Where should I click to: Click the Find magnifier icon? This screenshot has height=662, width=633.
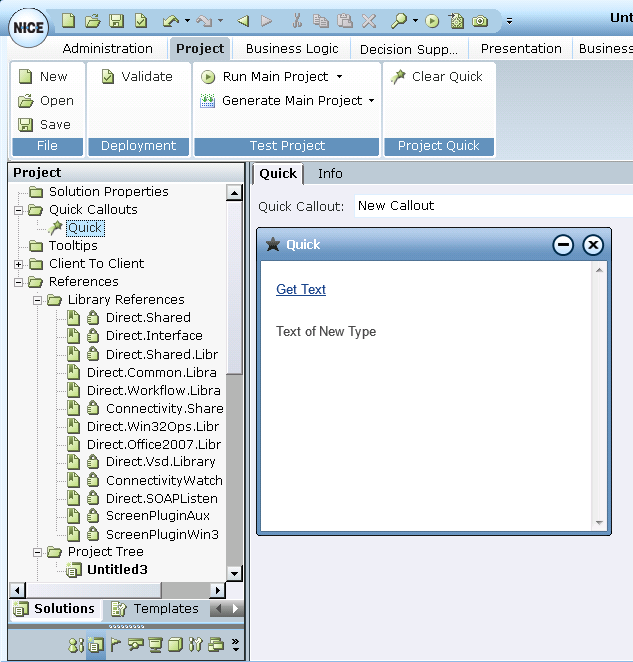(399, 20)
